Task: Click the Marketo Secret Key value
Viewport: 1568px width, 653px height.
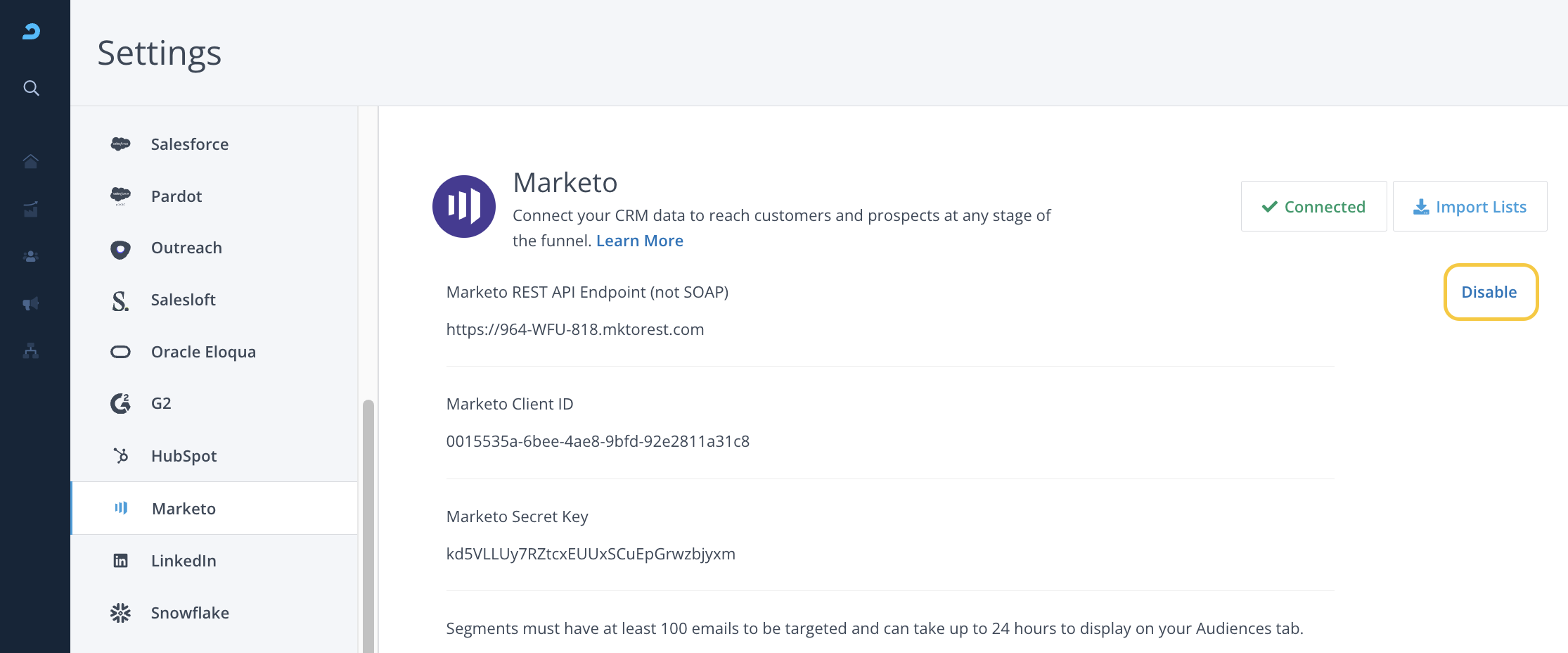Action: coord(591,554)
